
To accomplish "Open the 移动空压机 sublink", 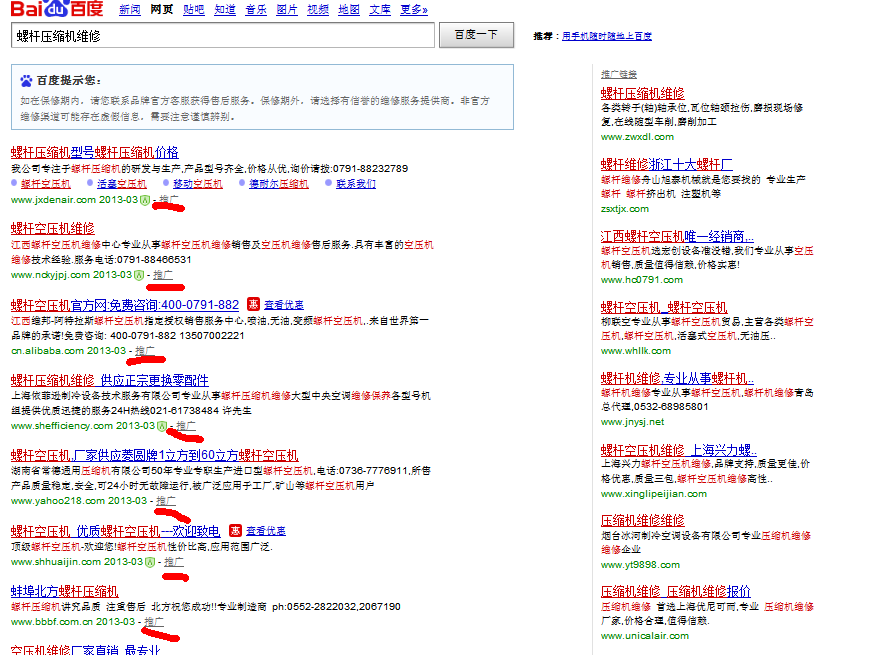I will (x=198, y=184).
